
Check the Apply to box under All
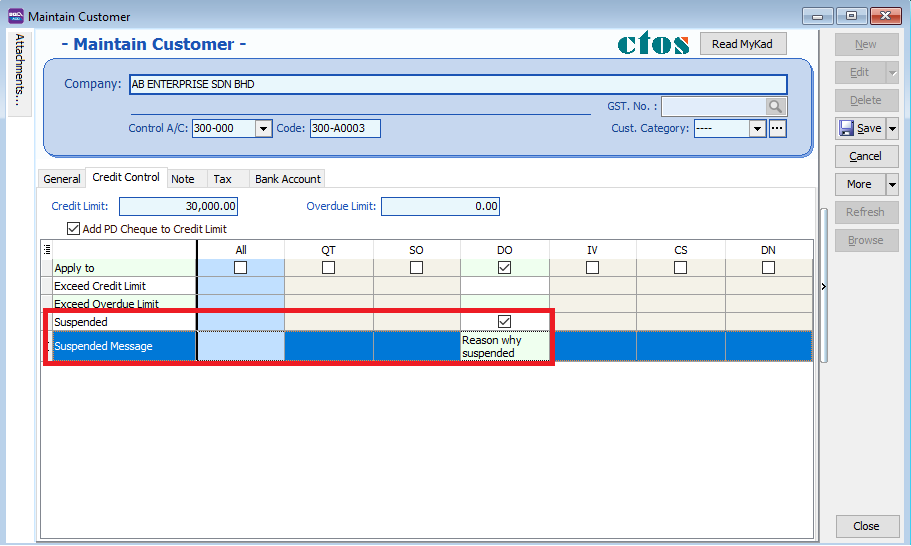tap(241, 268)
